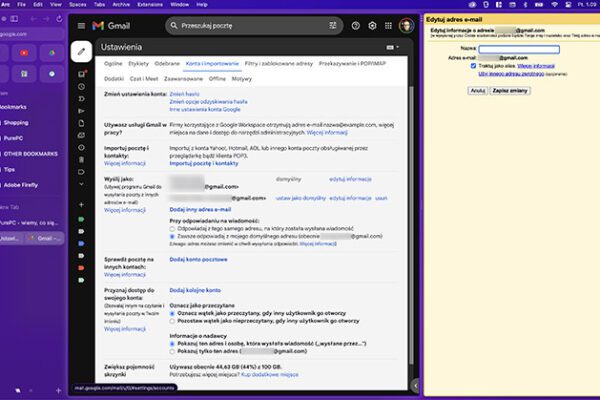Click the 'Zapisz zmiany' button
Viewport: 600px width, 400px height.
510,91
